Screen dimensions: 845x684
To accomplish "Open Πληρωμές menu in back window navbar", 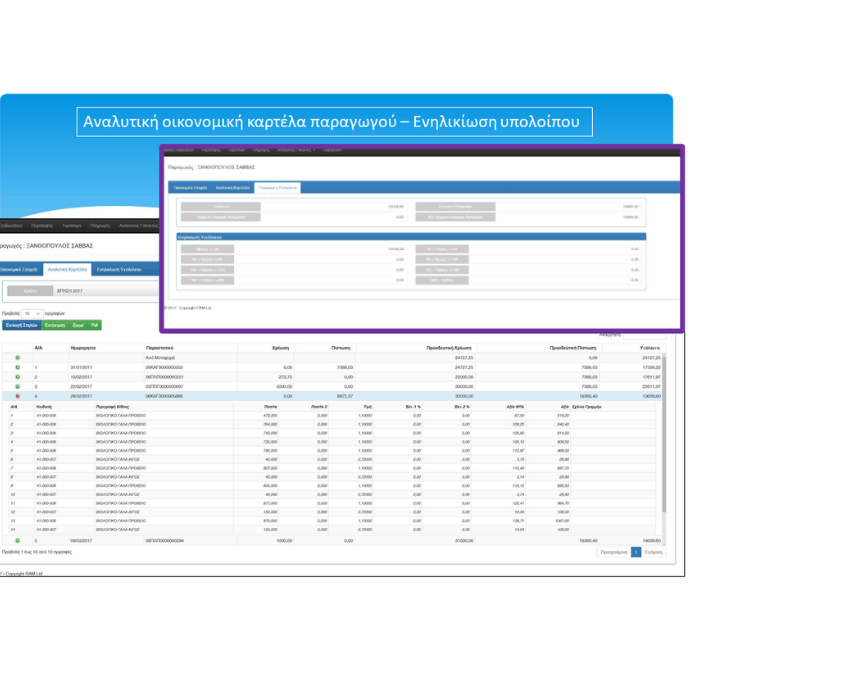I will pyautogui.click(x=100, y=226).
